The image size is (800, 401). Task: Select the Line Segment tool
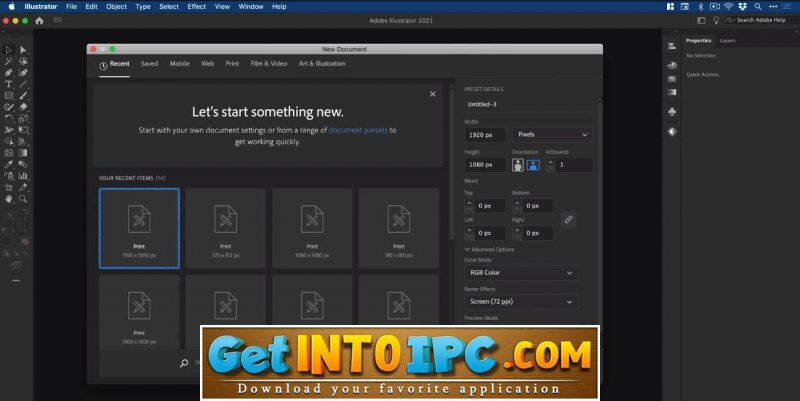(x=23, y=84)
